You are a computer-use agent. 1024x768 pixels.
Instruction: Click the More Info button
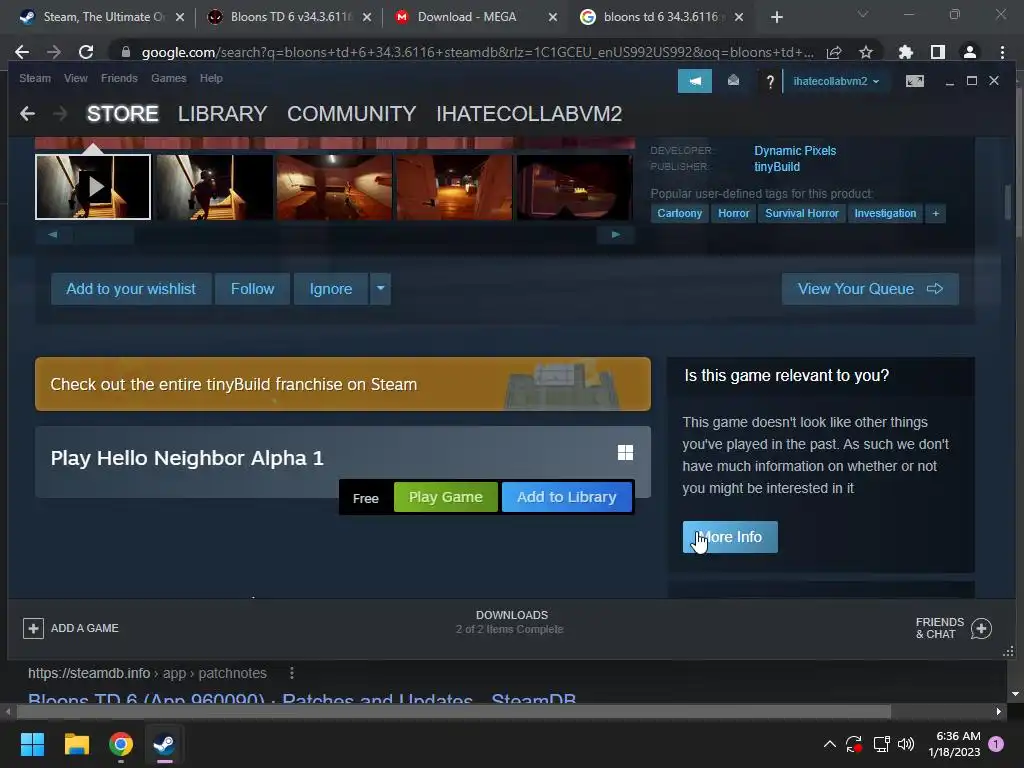pyautogui.click(x=730, y=537)
